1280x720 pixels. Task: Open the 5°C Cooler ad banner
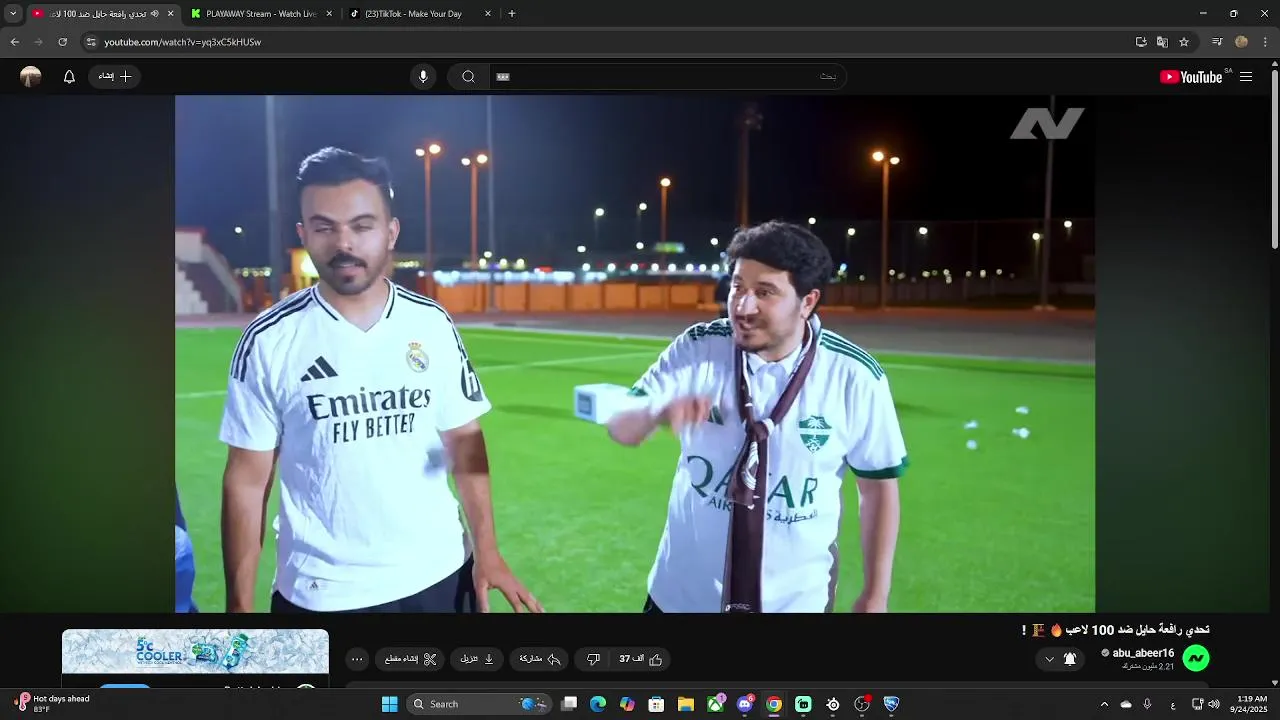point(195,651)
